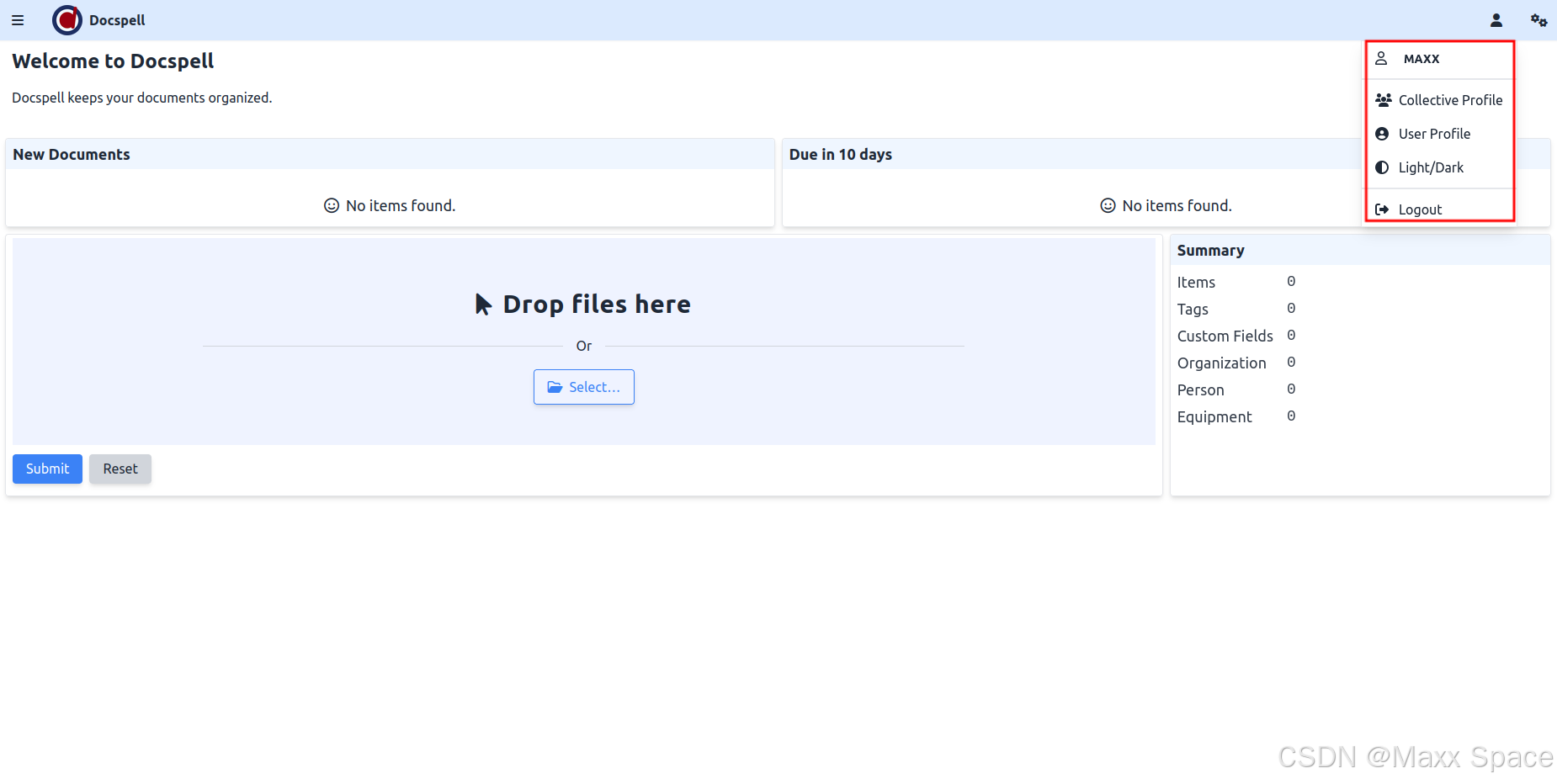Viewport: 1557px width, 784px height.
Task: Click No items found under Due in 10 days
Action: [1166, 205]
